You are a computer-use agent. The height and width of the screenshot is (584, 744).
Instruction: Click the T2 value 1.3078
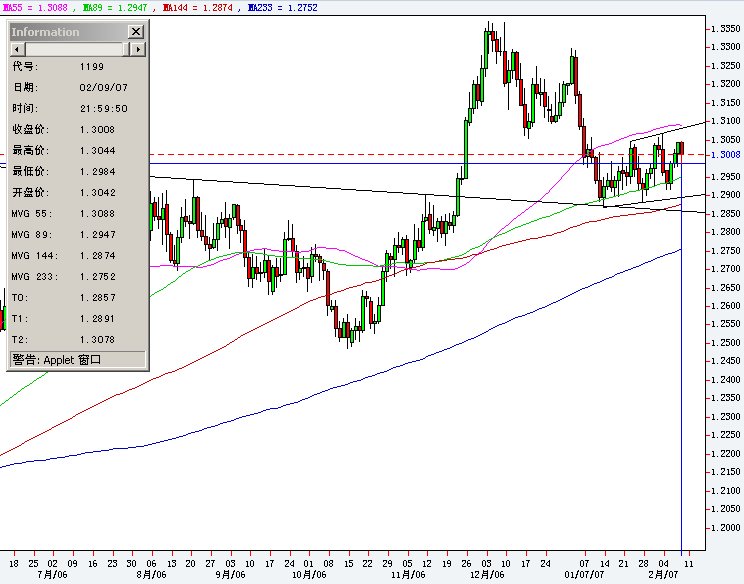pyautogui.click(x=98, y=340)
